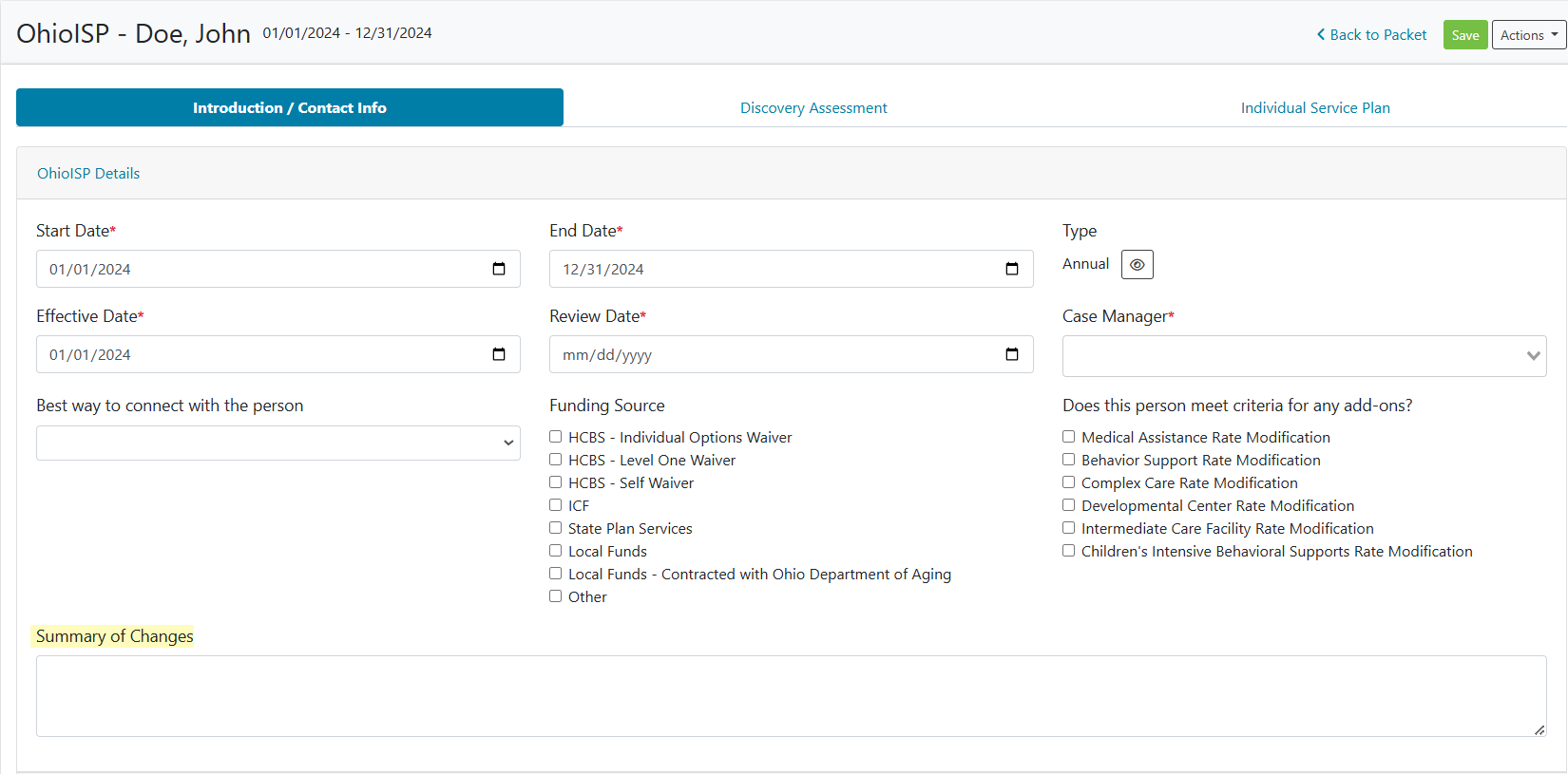Open the End Date calendar picker icon
The width and height of the screenshot is (1568, 774).
1012,269
